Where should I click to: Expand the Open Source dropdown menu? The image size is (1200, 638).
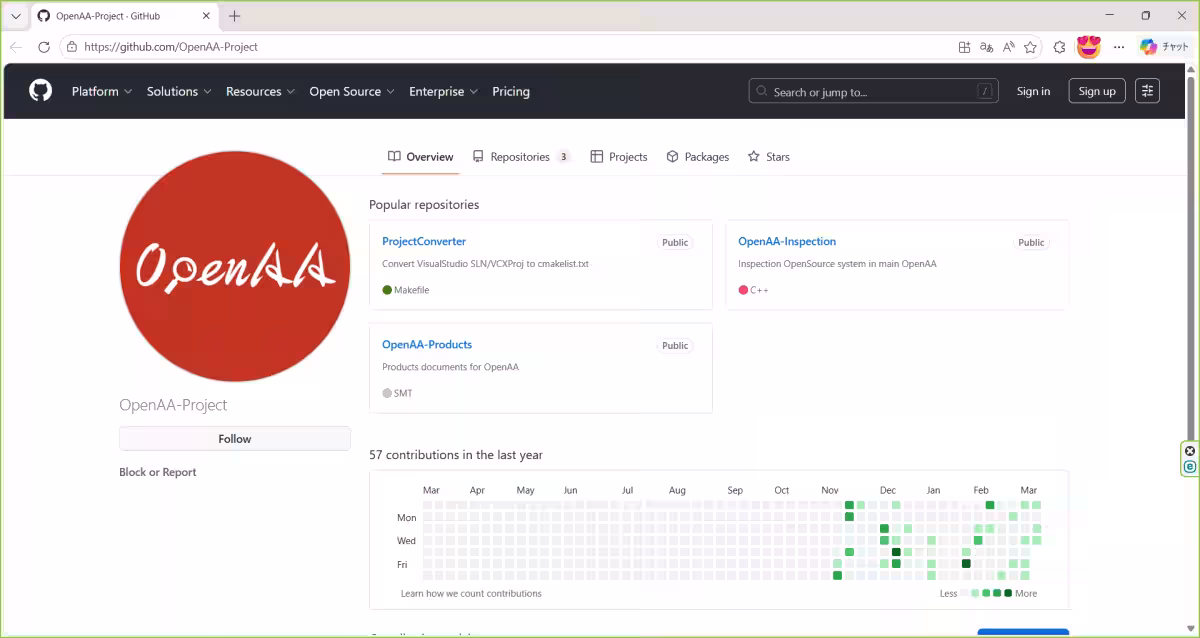[351, 91]
